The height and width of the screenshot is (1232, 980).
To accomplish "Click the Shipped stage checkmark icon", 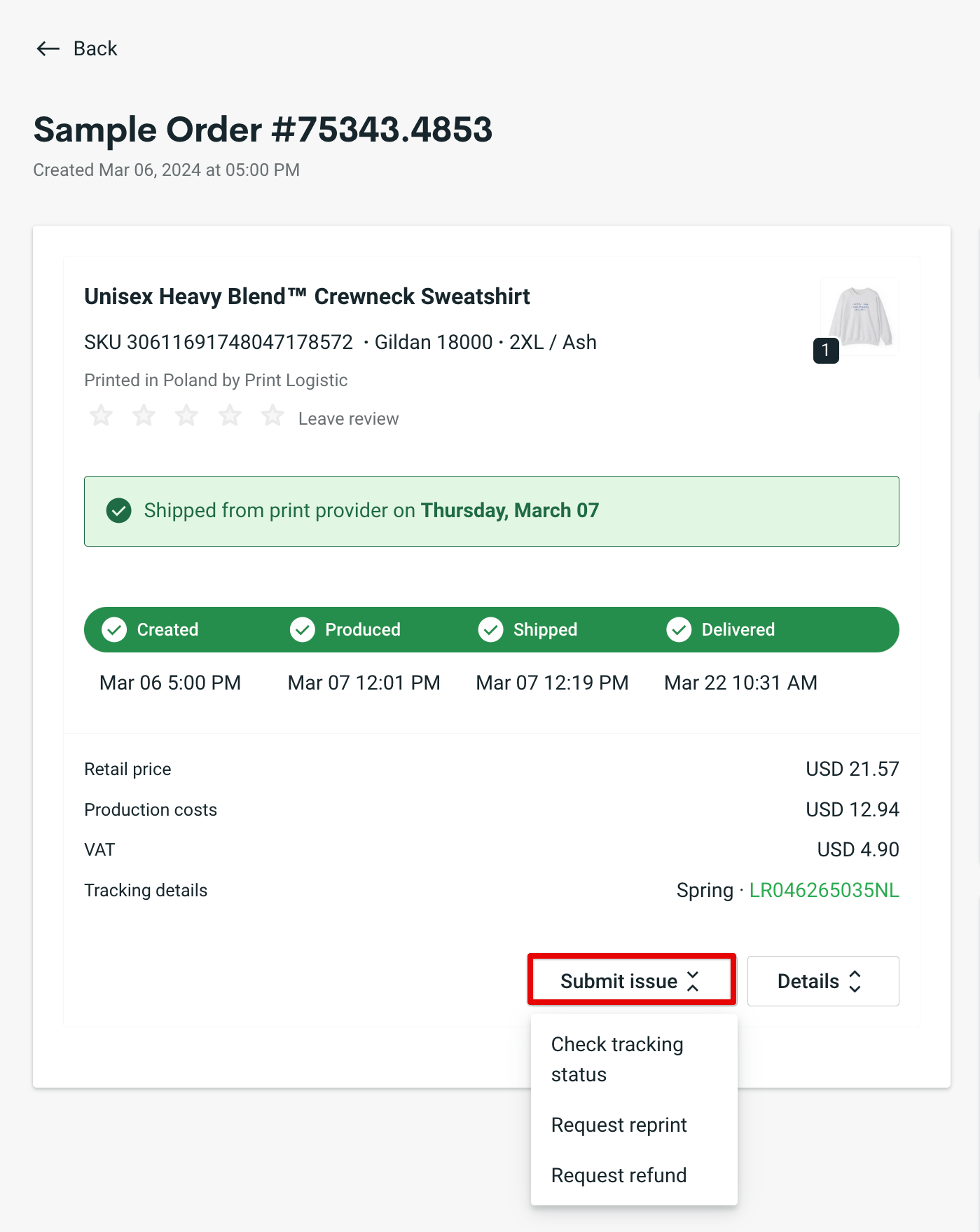I will (490, 629).
